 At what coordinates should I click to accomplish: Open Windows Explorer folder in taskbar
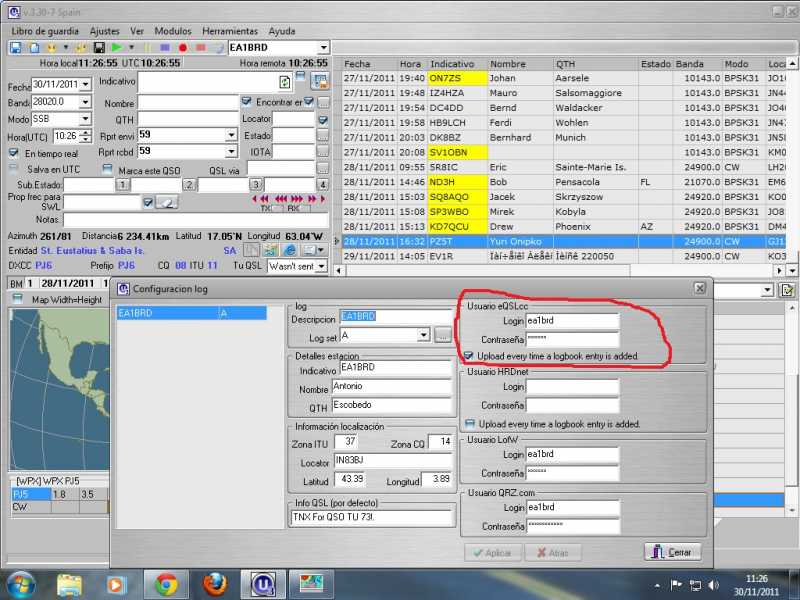coord(69,585)
